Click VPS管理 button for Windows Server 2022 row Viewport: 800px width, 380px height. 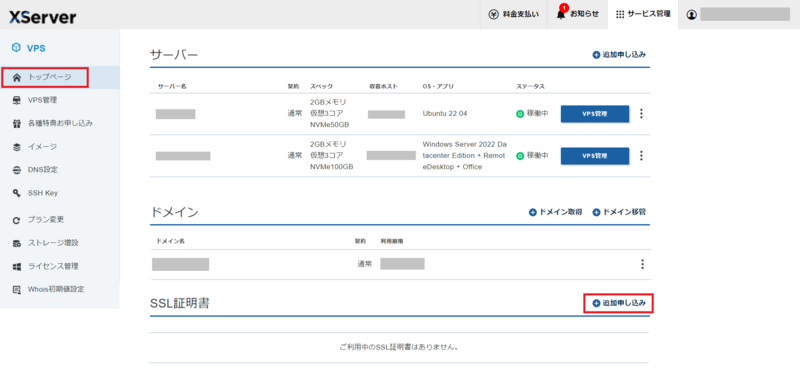(594, 156)
